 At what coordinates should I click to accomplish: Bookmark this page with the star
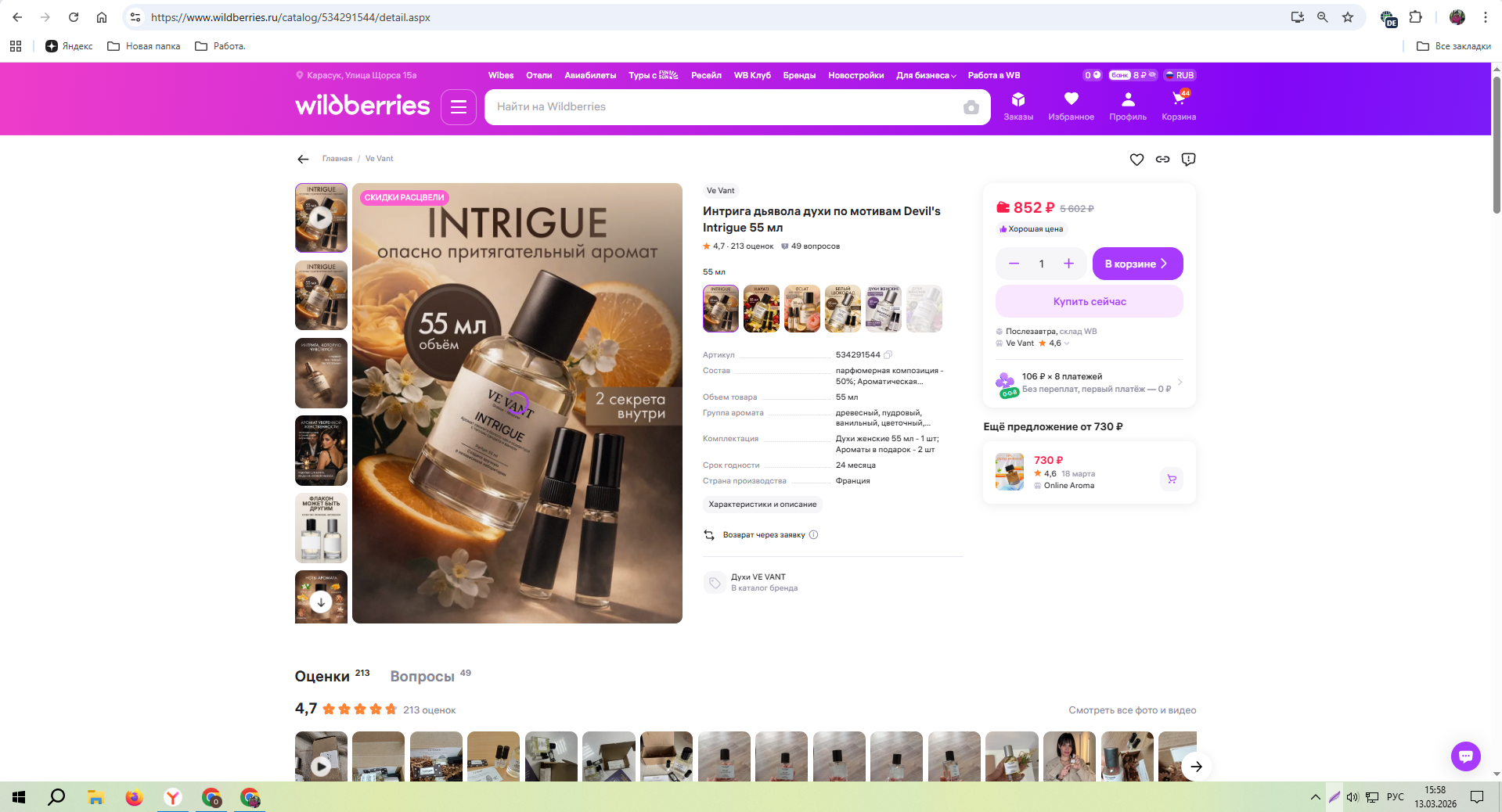1348,17
